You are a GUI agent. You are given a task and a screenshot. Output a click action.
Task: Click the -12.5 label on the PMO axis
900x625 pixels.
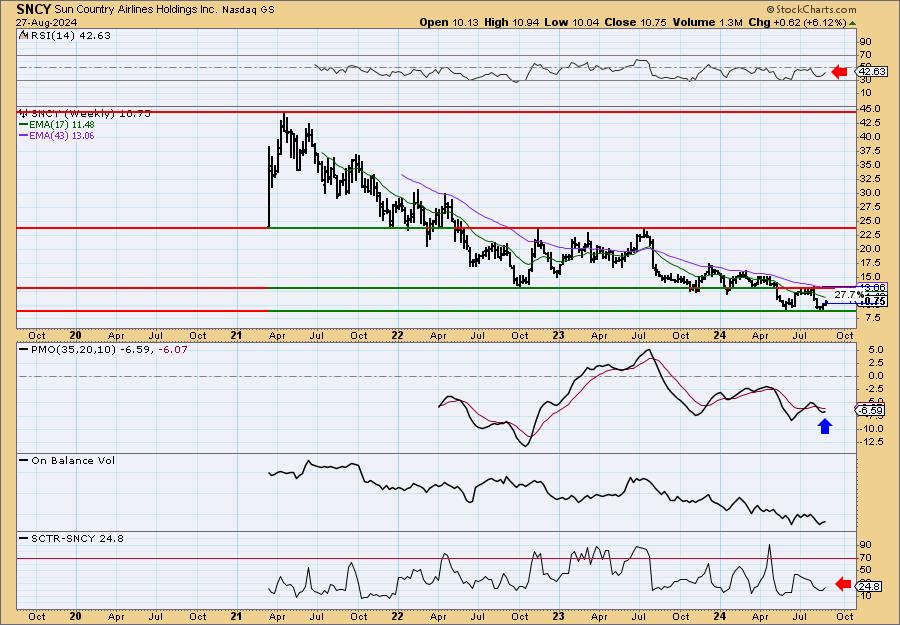[871, 441]
